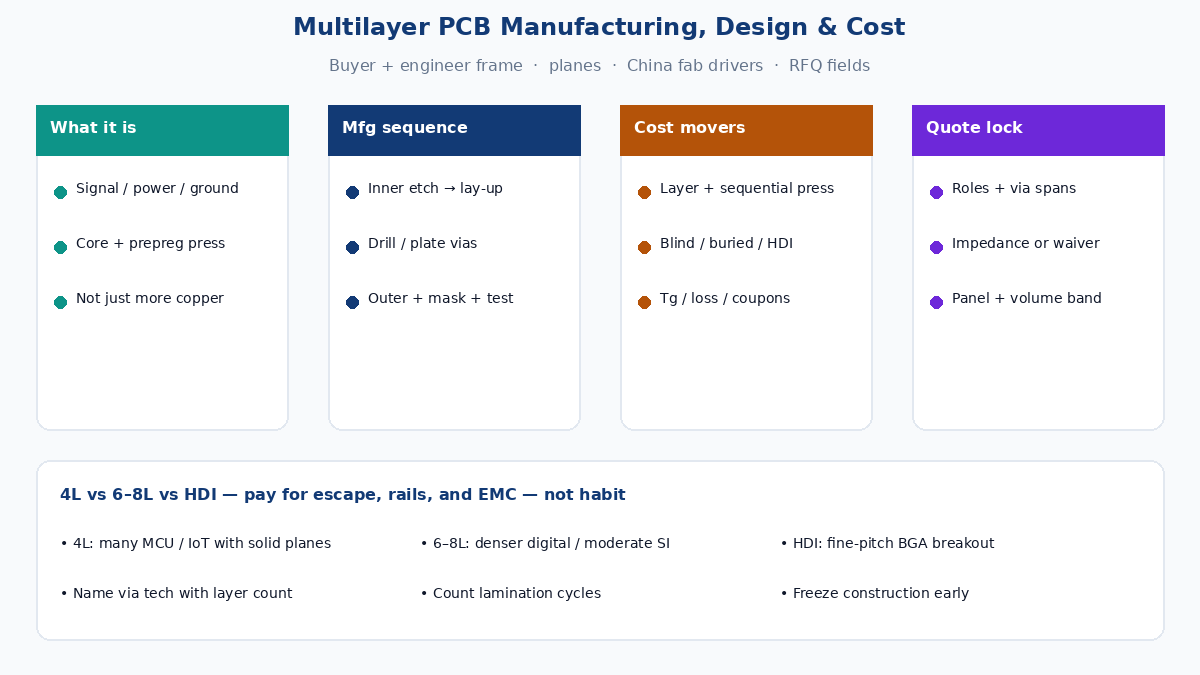
Task: Click 'Name via tech with layer count'
Action: click(x=176, y=594)
